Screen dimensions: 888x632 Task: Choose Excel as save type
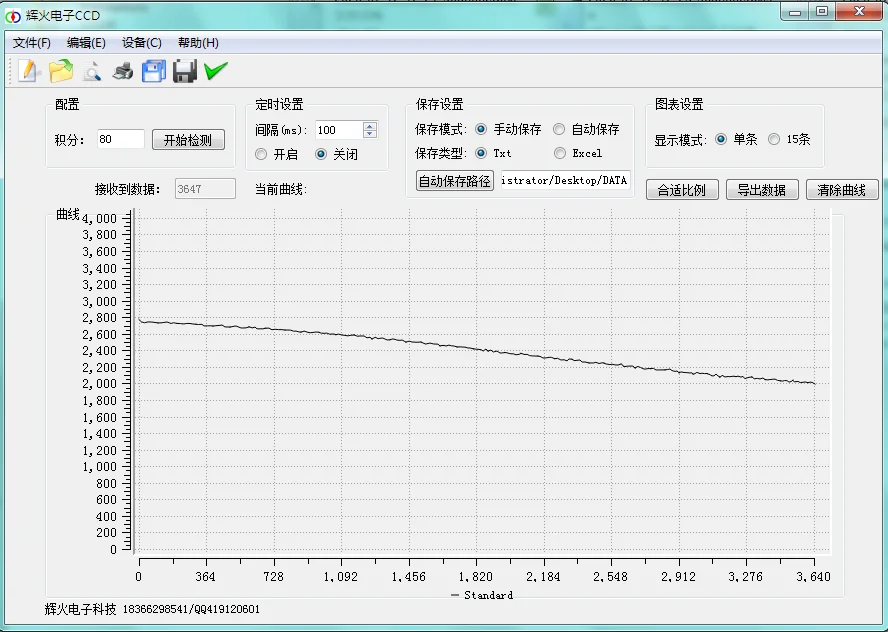click(559, 153)
